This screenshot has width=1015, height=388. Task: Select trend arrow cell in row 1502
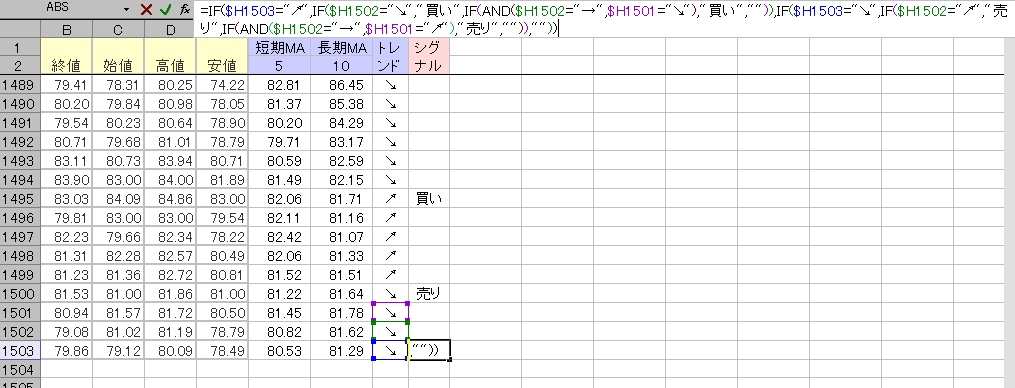coord(390,331)
